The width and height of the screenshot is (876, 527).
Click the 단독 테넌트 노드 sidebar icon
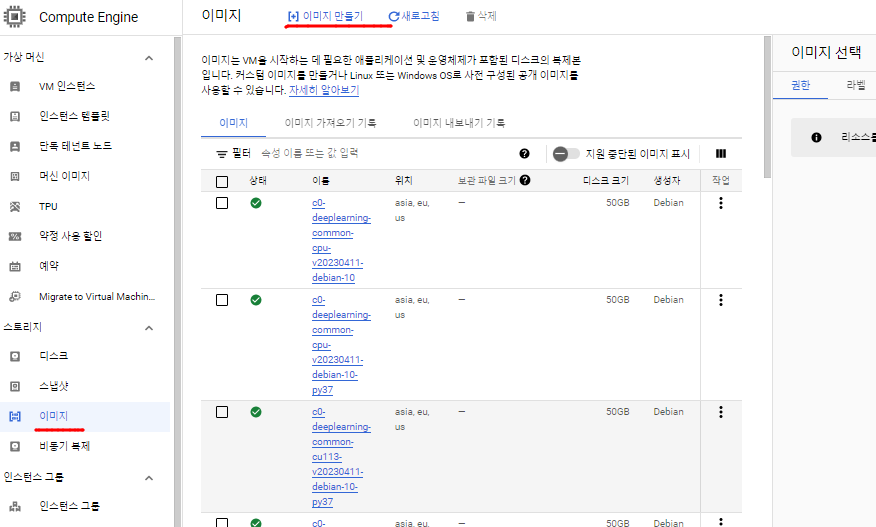15,146
